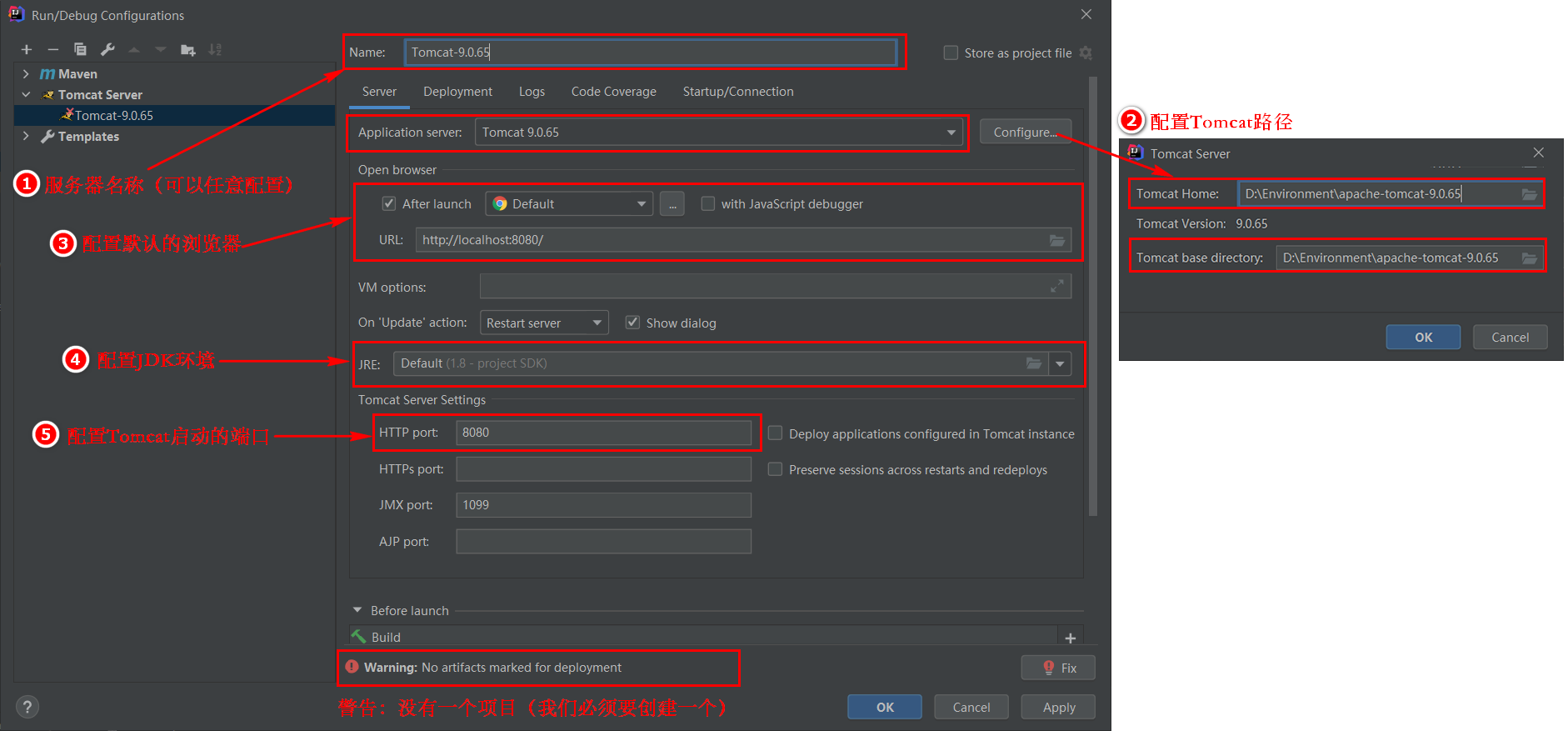Expand the Templates tree node
Viewport: 1568px width, 731px height.
pos(26,136)
